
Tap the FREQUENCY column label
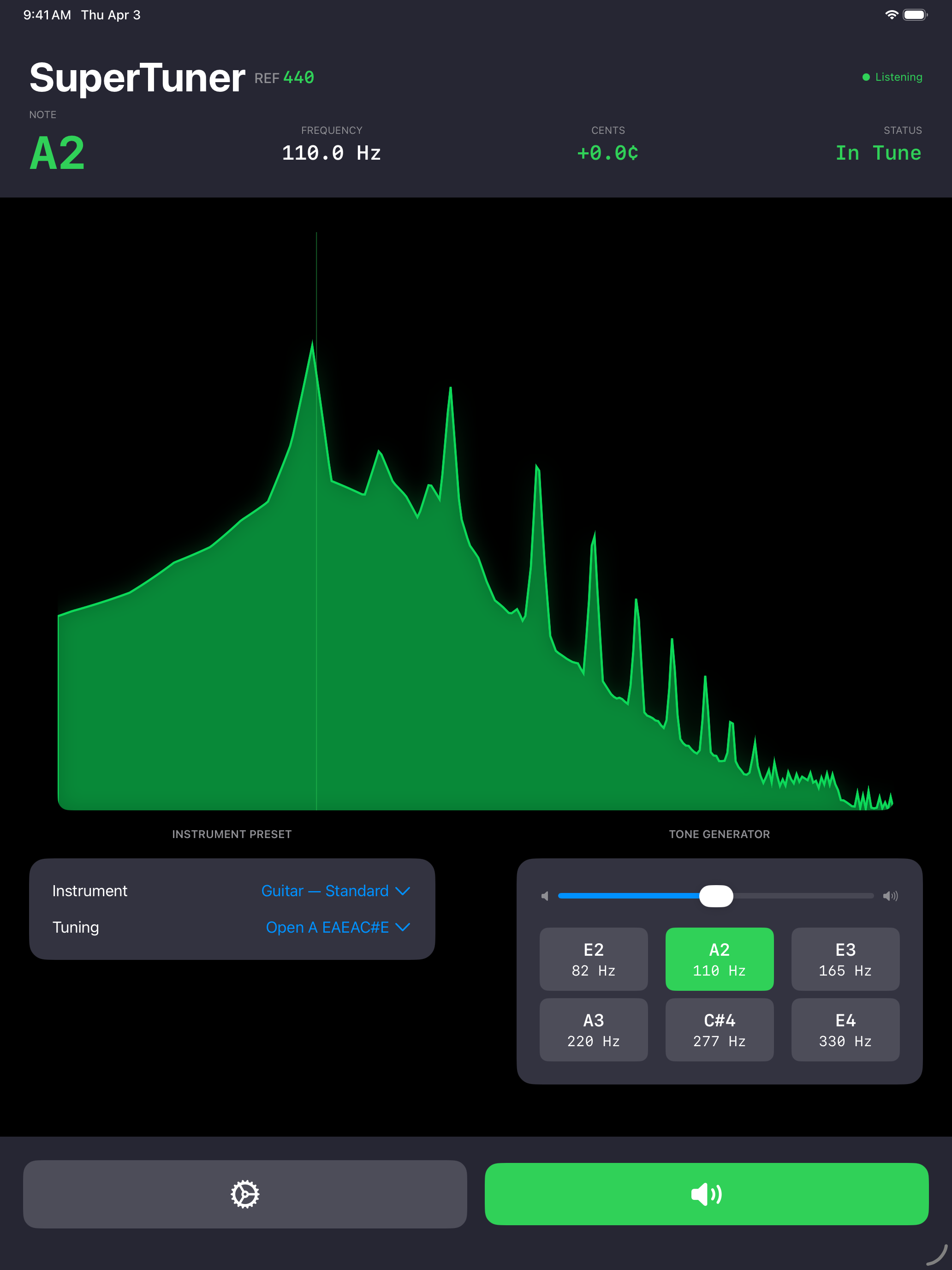332,130
